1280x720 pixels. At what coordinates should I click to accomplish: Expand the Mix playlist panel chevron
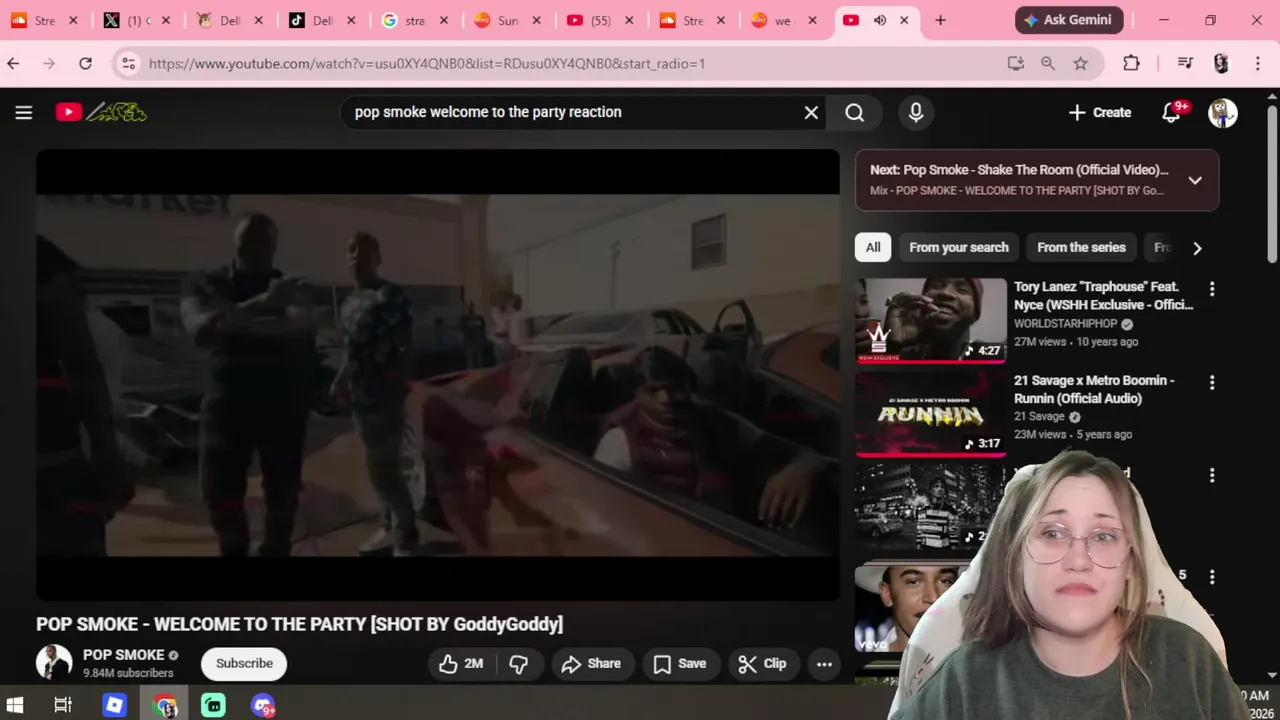click(x=1195, y=180)
